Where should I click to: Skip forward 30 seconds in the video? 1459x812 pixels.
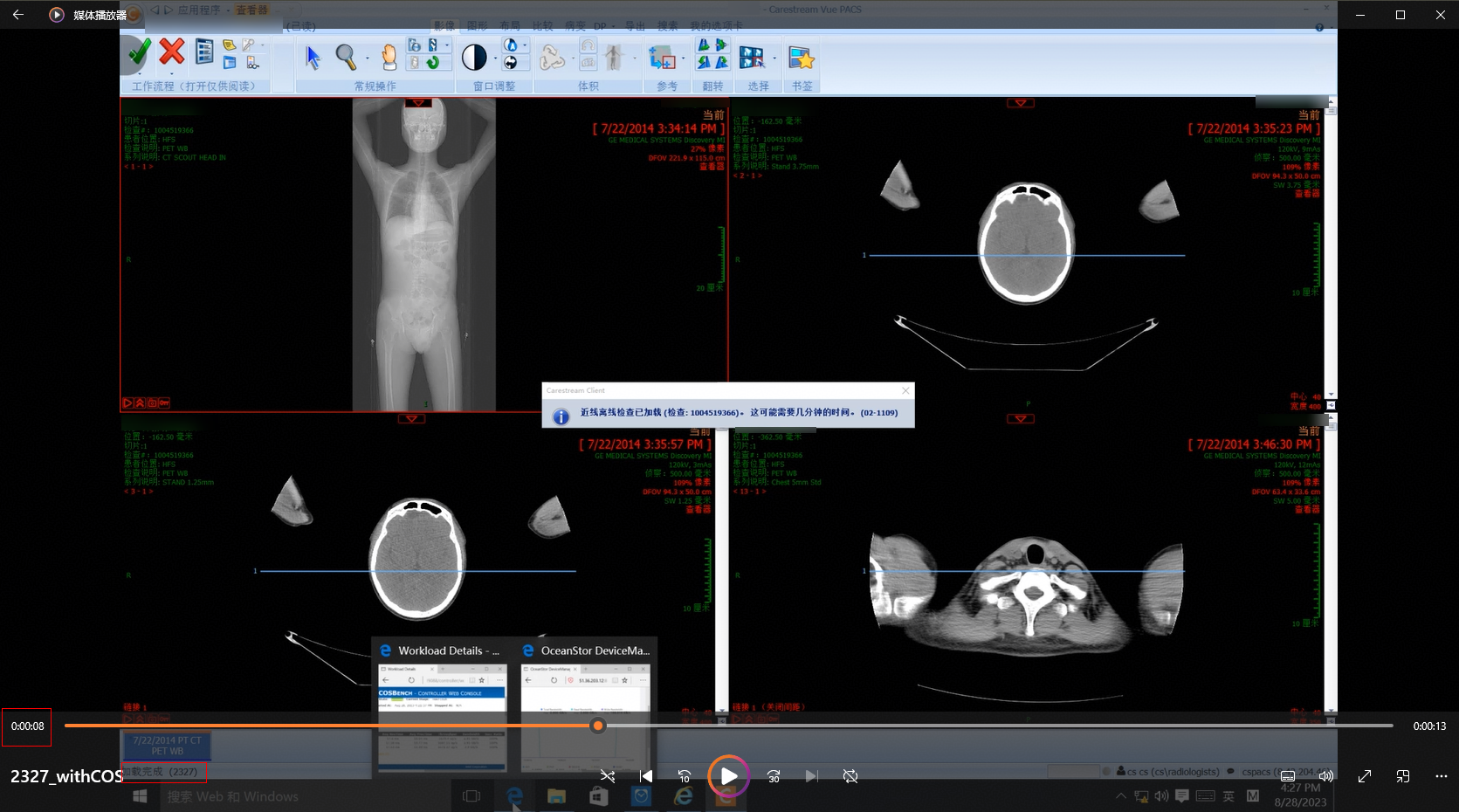click(x=774, y=776)
